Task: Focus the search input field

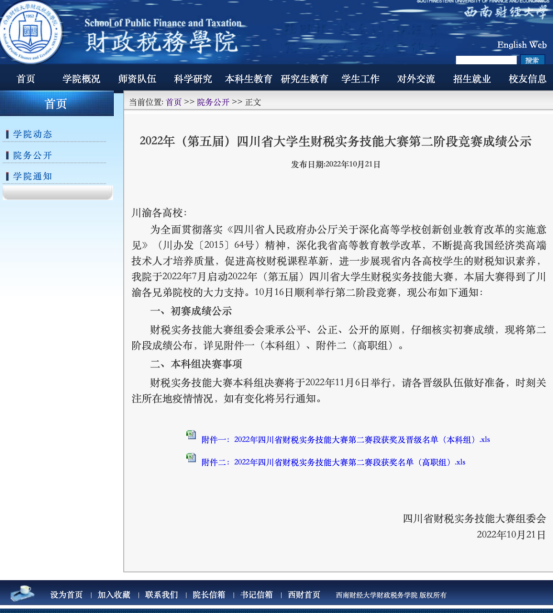Action: (486, 60)
